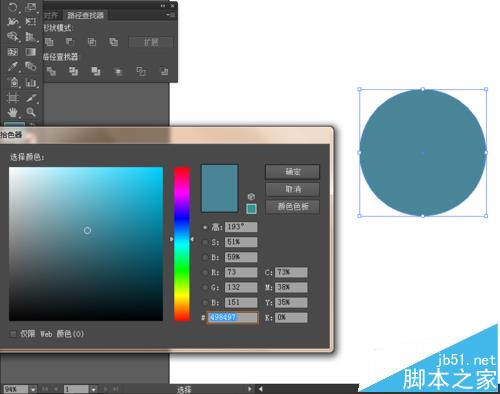Select the blue B radio beside 151
500x394 pixels.
click(205, 303)
